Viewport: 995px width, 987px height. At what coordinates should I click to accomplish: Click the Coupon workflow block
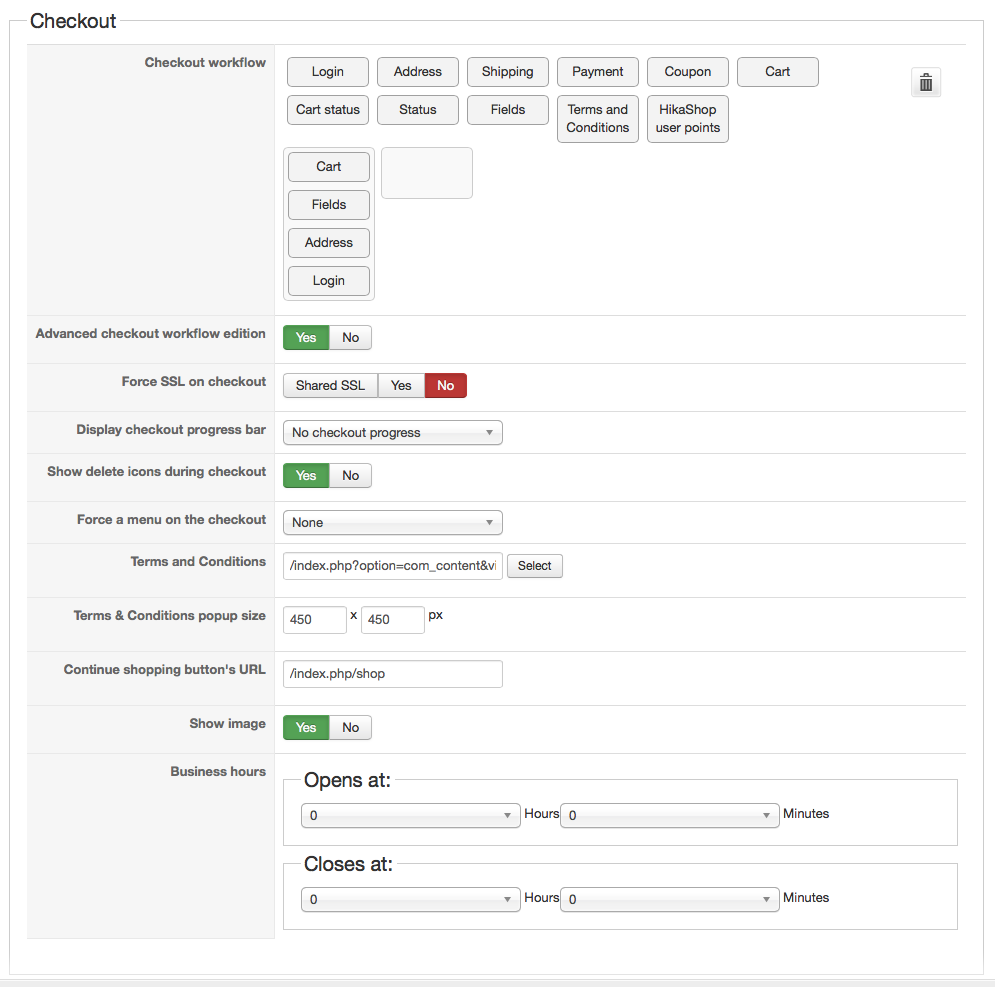[687, 72]
